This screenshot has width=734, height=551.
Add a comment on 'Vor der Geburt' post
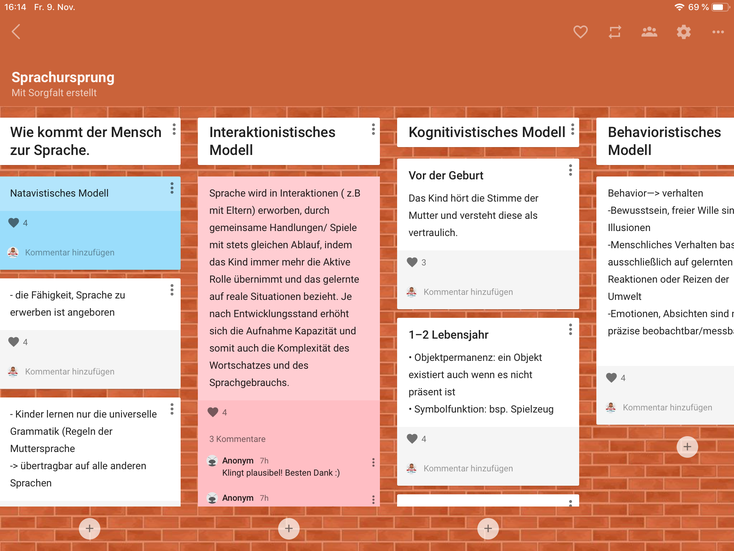[468, 292]
